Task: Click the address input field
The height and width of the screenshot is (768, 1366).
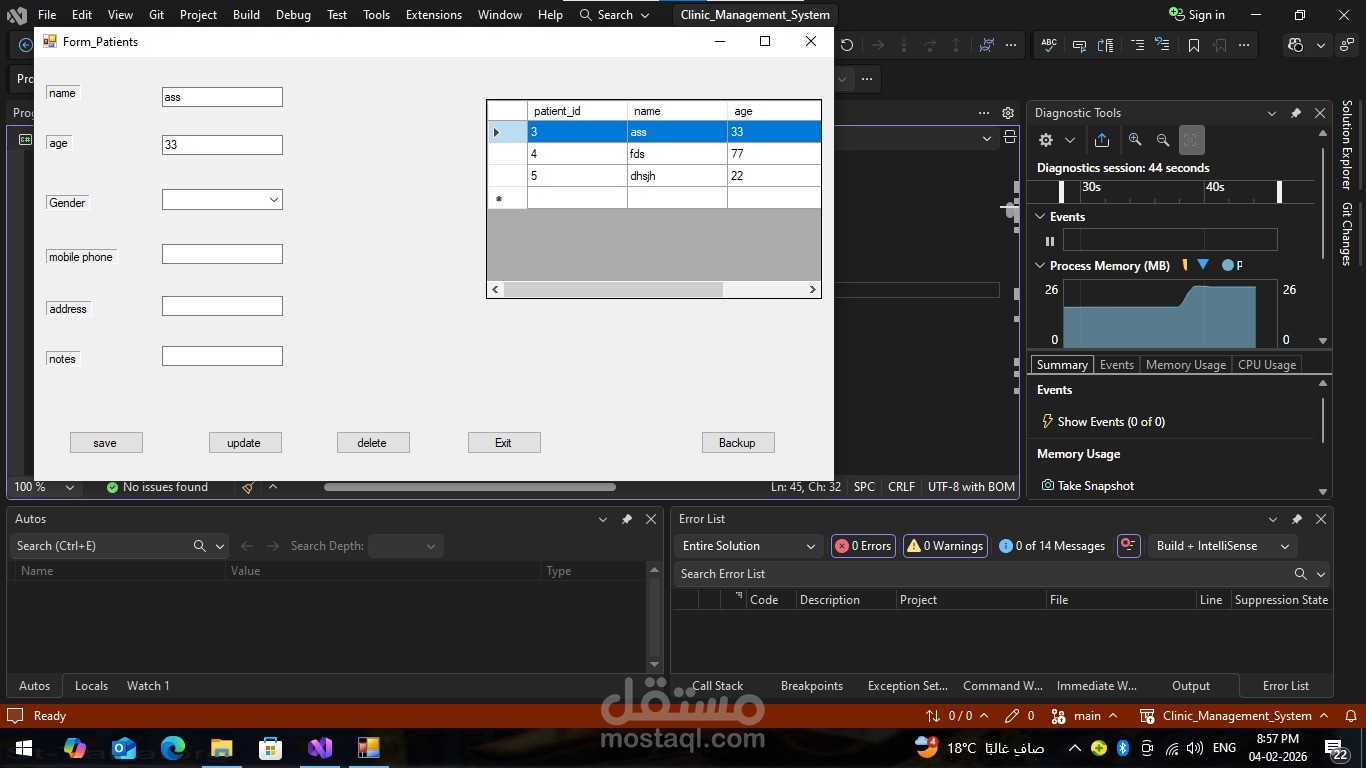Action: (222, 306)
